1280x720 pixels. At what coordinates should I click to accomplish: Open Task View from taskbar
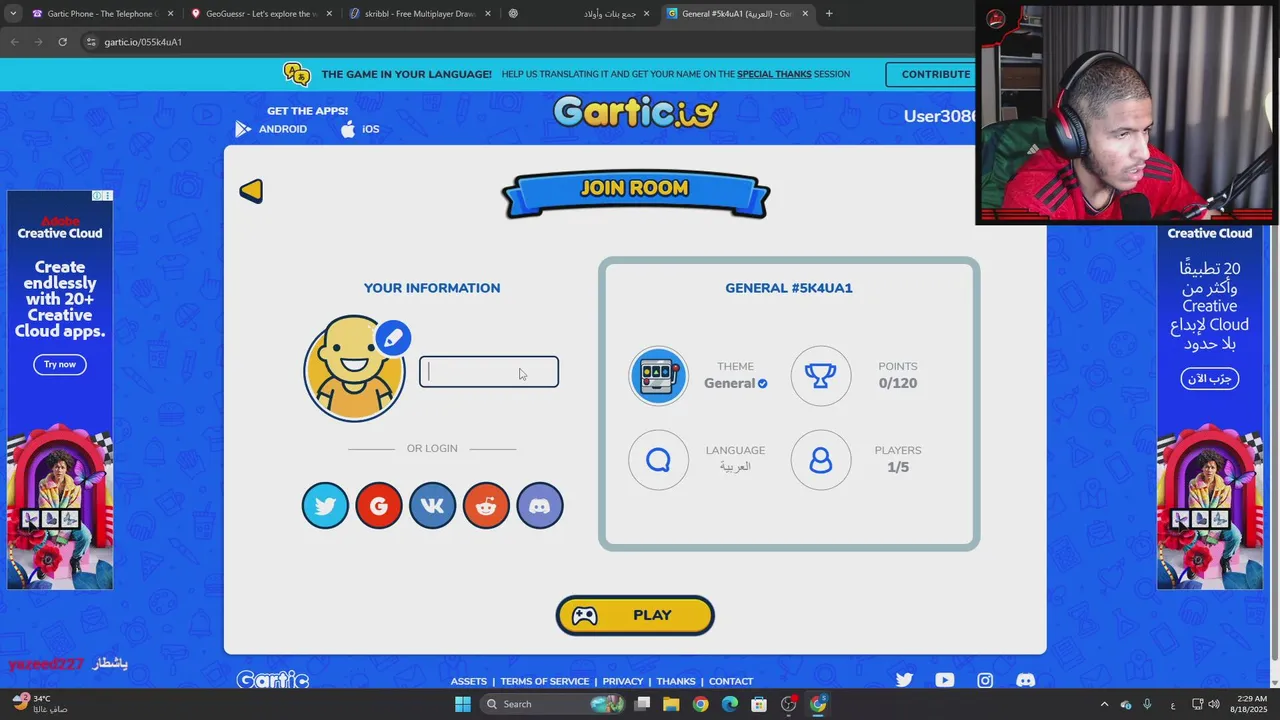(642, 704)
